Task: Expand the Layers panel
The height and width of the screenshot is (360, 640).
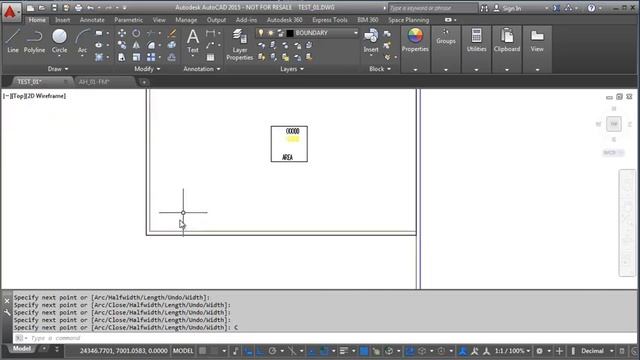Action: click(x=292, y=69)
